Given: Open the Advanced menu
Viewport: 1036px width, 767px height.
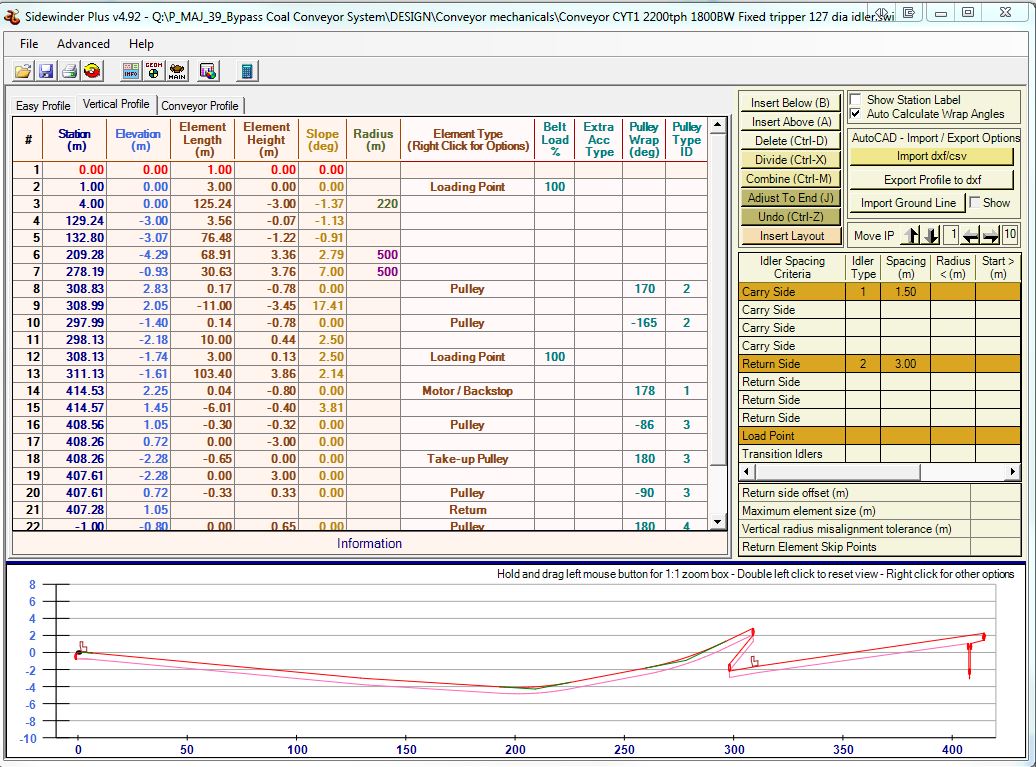Looking at the screenshot, I should tap(83, 44).
